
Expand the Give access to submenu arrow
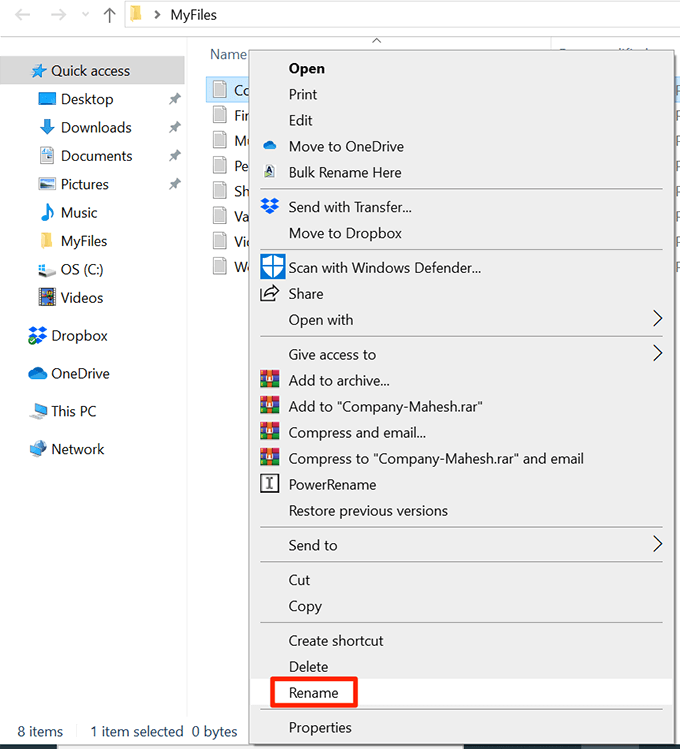[x=657, y=354]
